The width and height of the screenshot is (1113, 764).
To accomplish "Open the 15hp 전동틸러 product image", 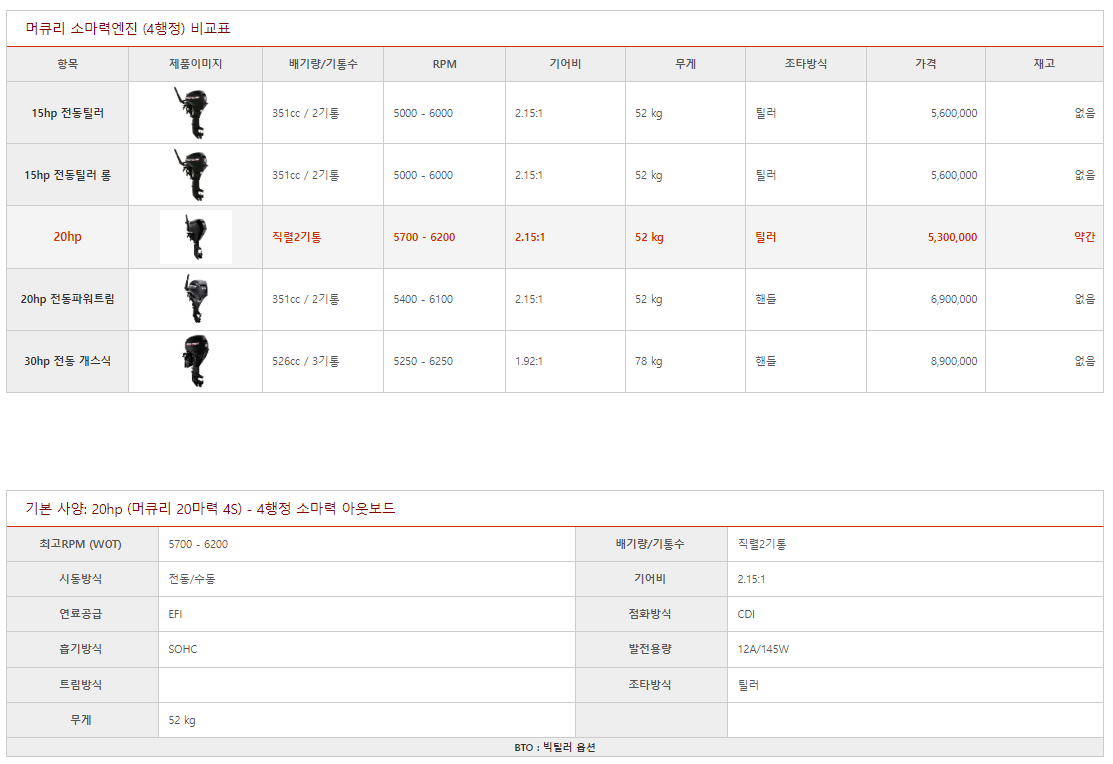I will (192, 113).
